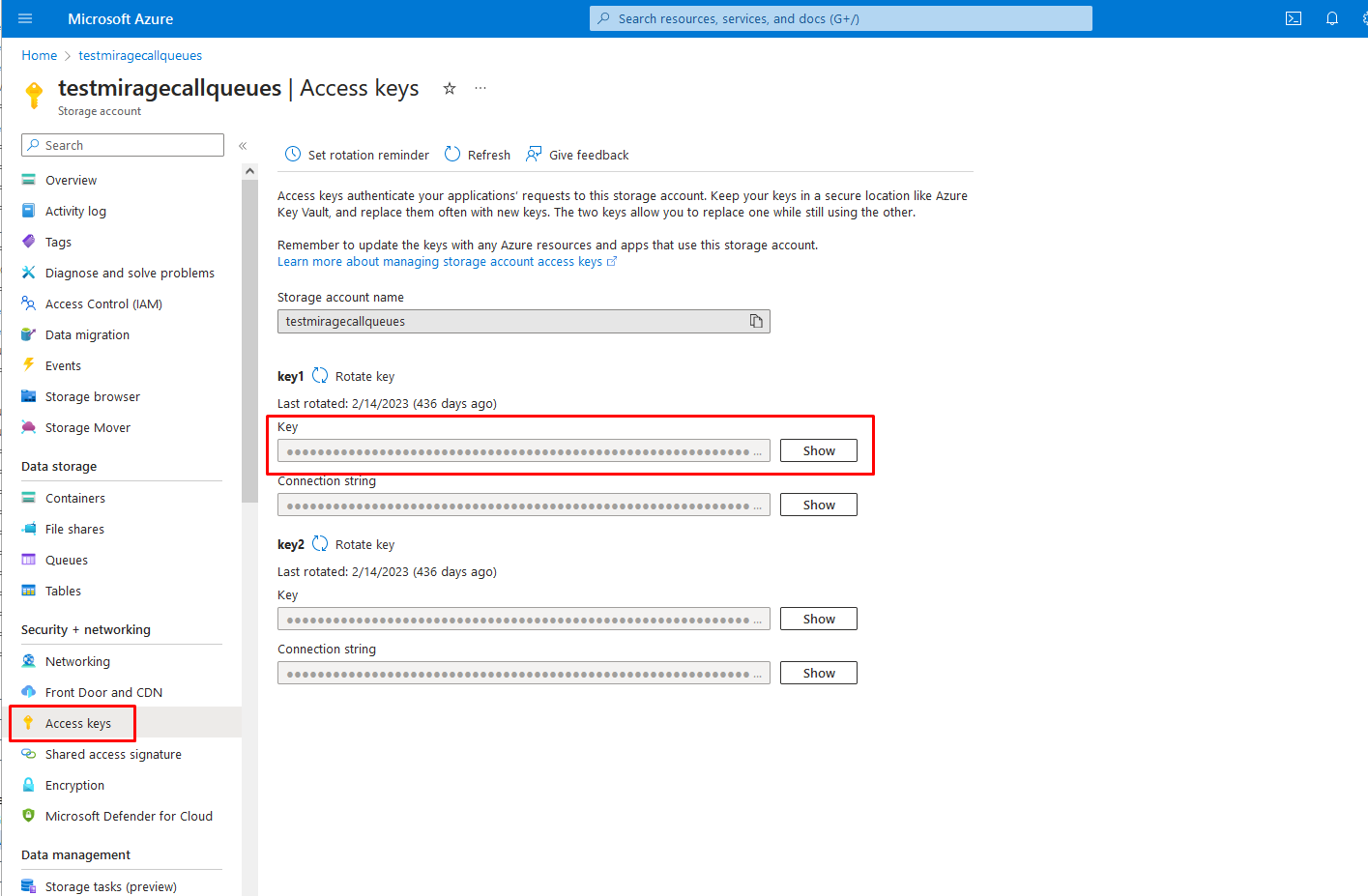Click the sidebar scrollbar thumb

(x=249, y=340)
